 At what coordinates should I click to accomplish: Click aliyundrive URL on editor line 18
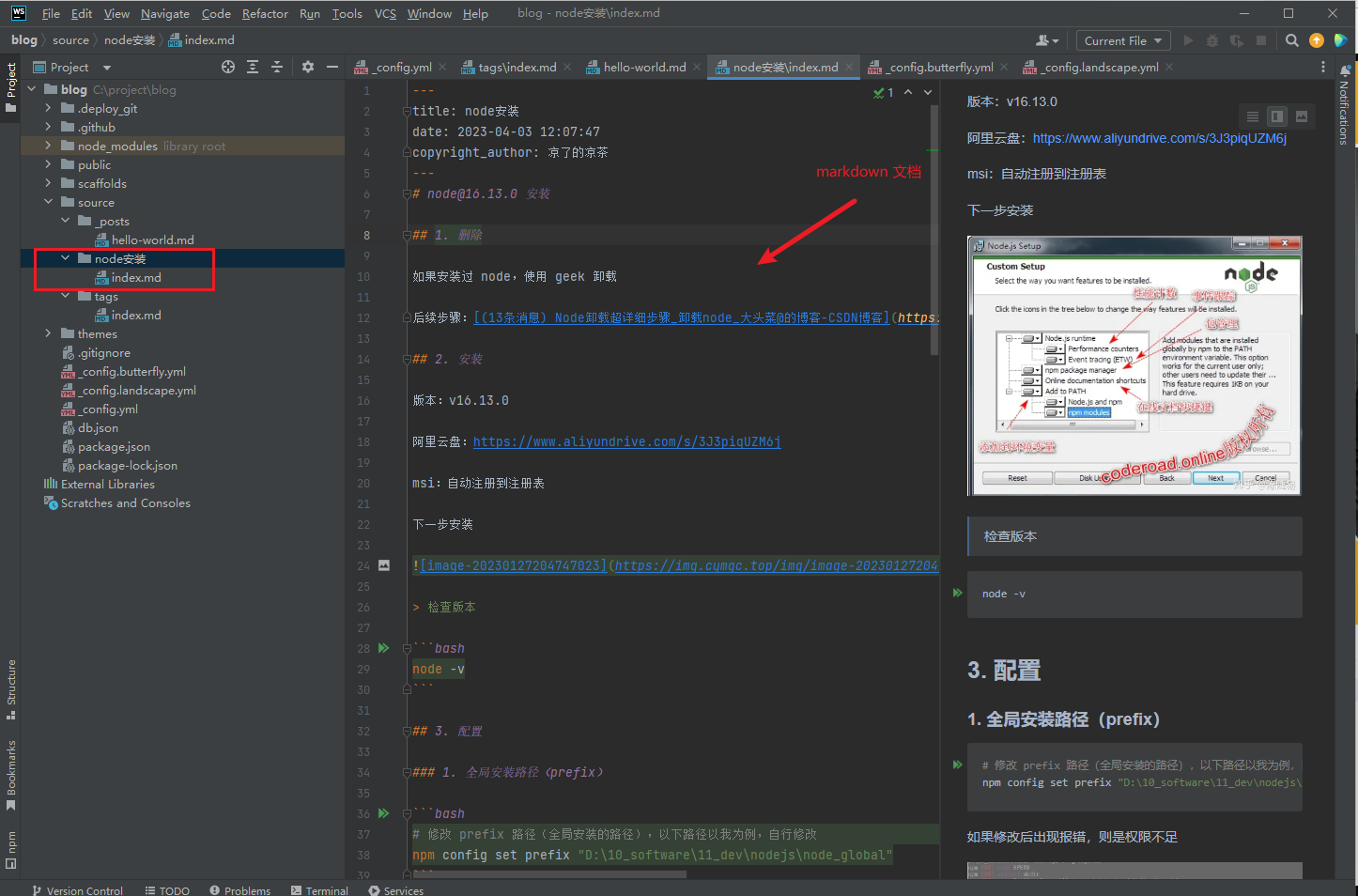627,441
